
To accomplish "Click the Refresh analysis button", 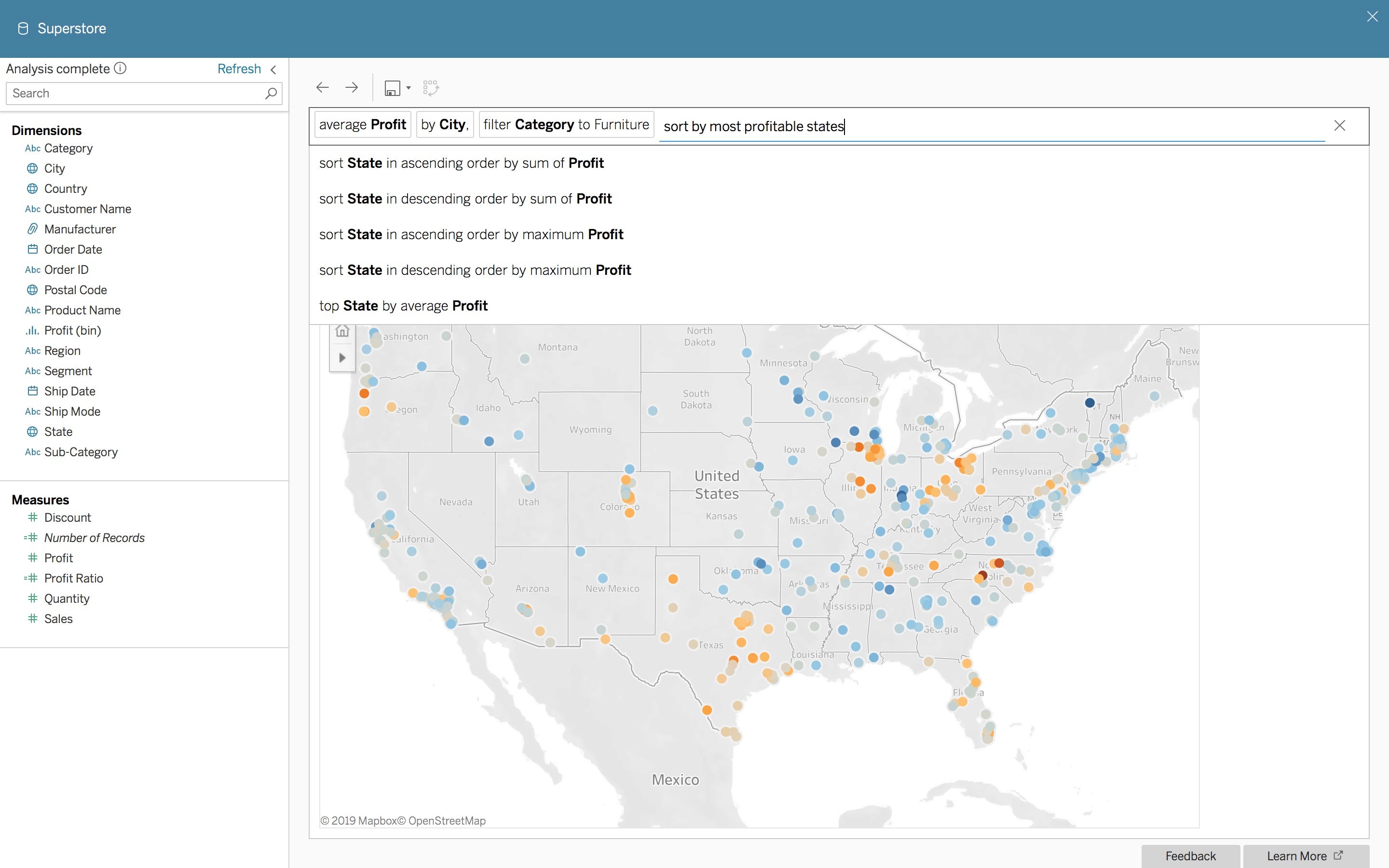I will point(238,69).
